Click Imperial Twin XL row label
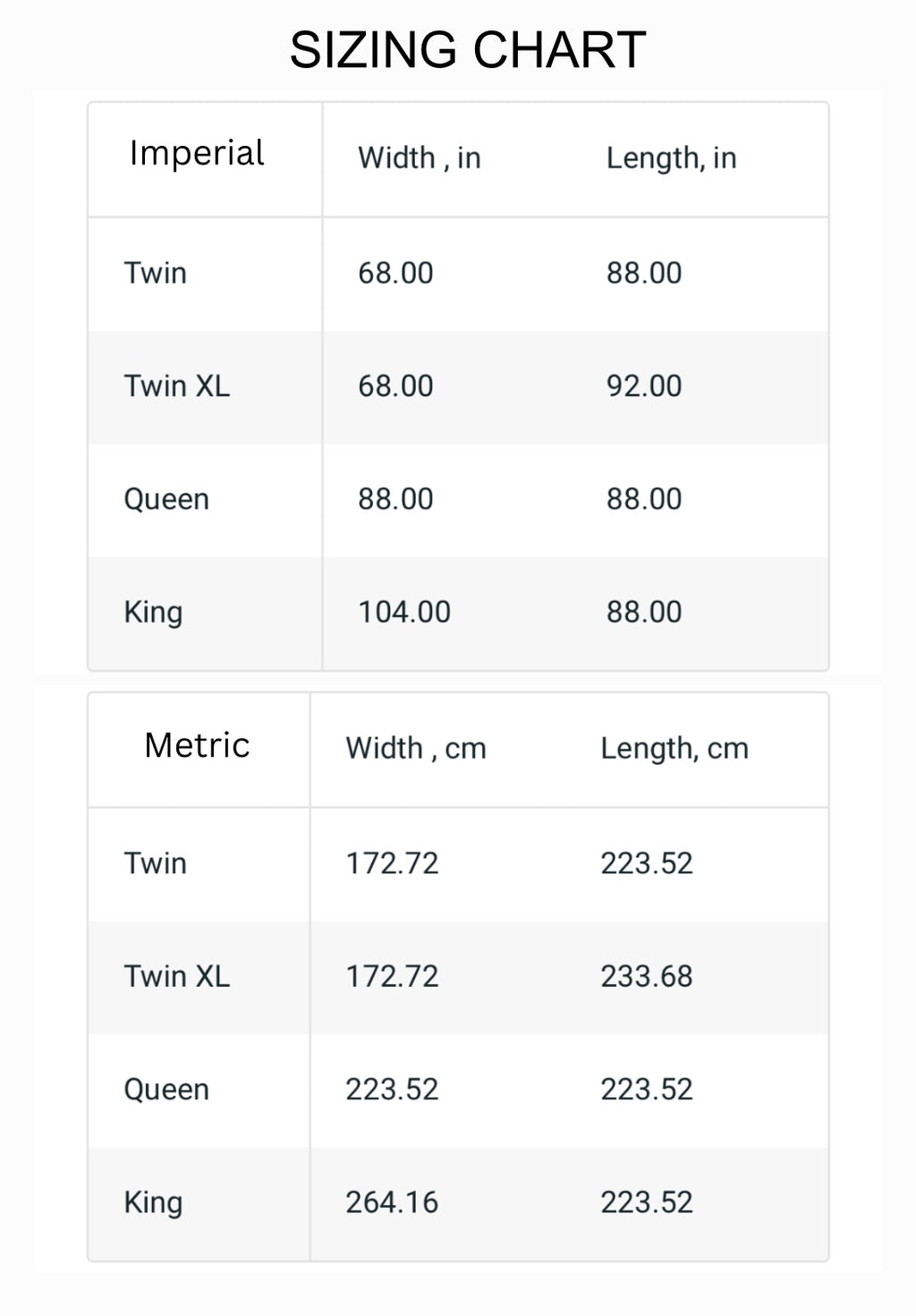This screenshot has height=1316, width=916. [x=177, y=386]
